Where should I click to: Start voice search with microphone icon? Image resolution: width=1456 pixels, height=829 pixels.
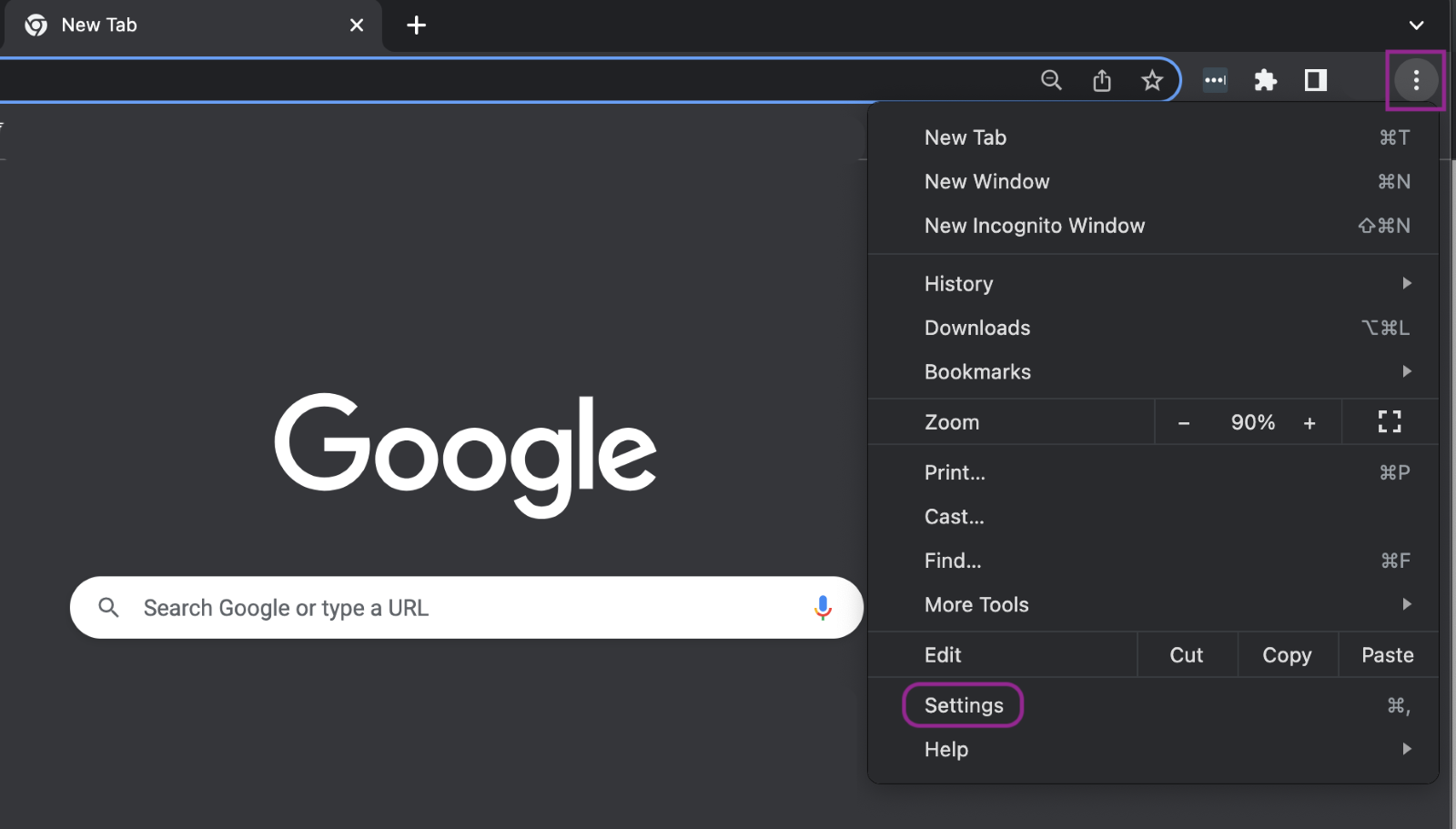pyautogui.click(x=823, y=607)
